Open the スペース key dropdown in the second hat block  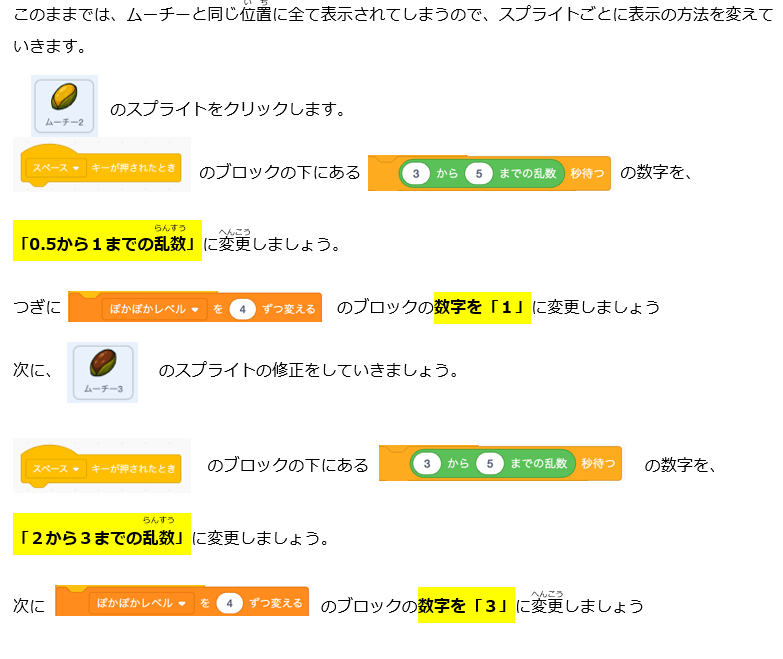tap(56, 468)
